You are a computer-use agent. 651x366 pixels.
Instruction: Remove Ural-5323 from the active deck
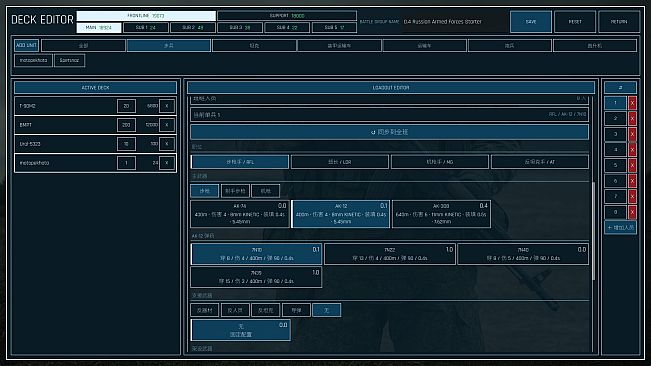tap(167, 144)
